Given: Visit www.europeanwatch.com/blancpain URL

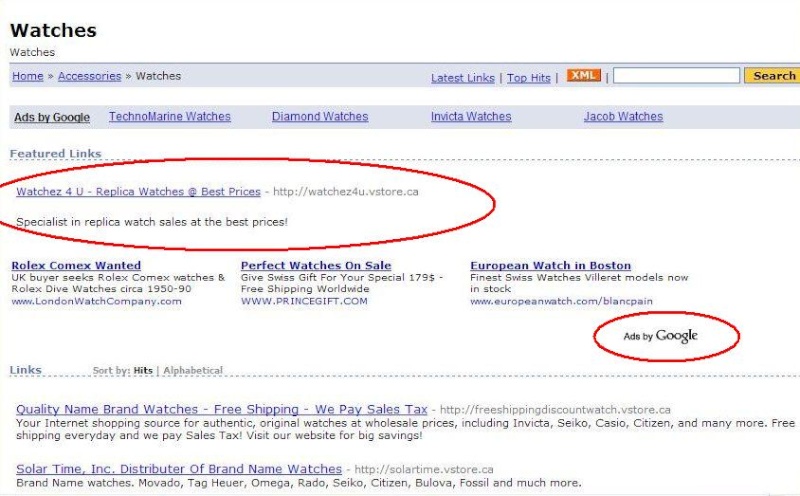Looking at the screenshot, I should pyautogui.click(x=561, y=301).
